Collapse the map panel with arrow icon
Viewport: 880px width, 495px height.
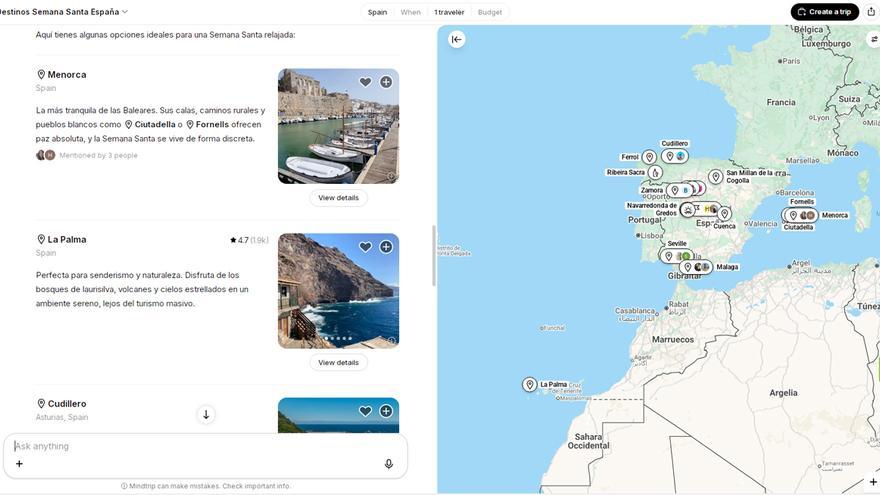click(x=457, y=39)
